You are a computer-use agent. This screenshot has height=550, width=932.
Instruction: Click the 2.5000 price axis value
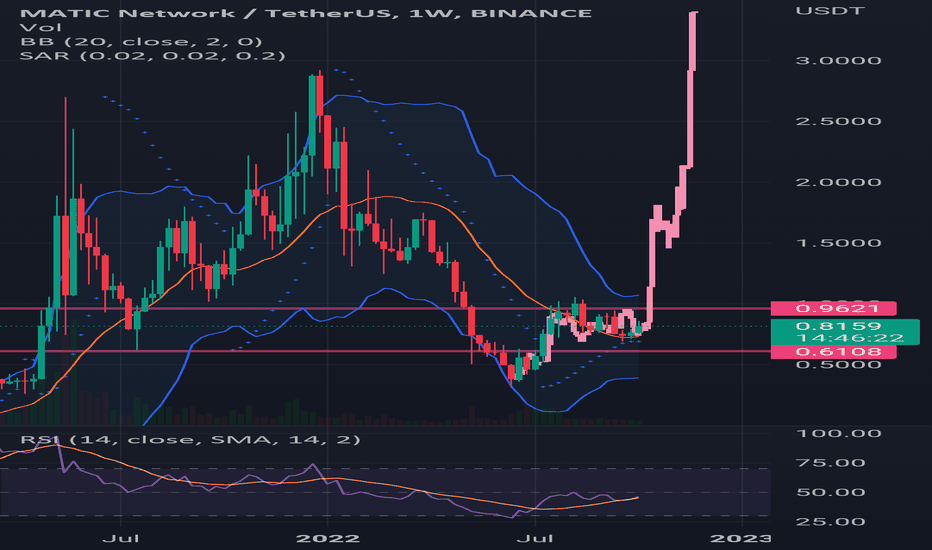click(x=838, y=121)
